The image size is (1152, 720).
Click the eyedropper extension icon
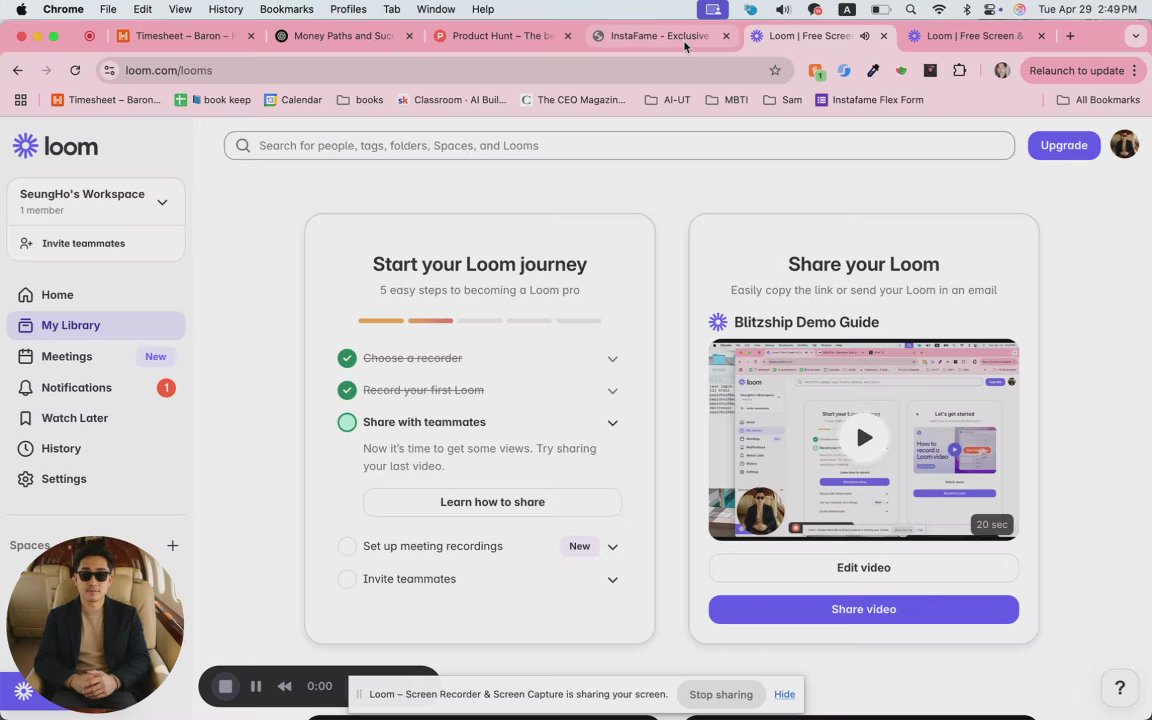(x=873, y=71)
